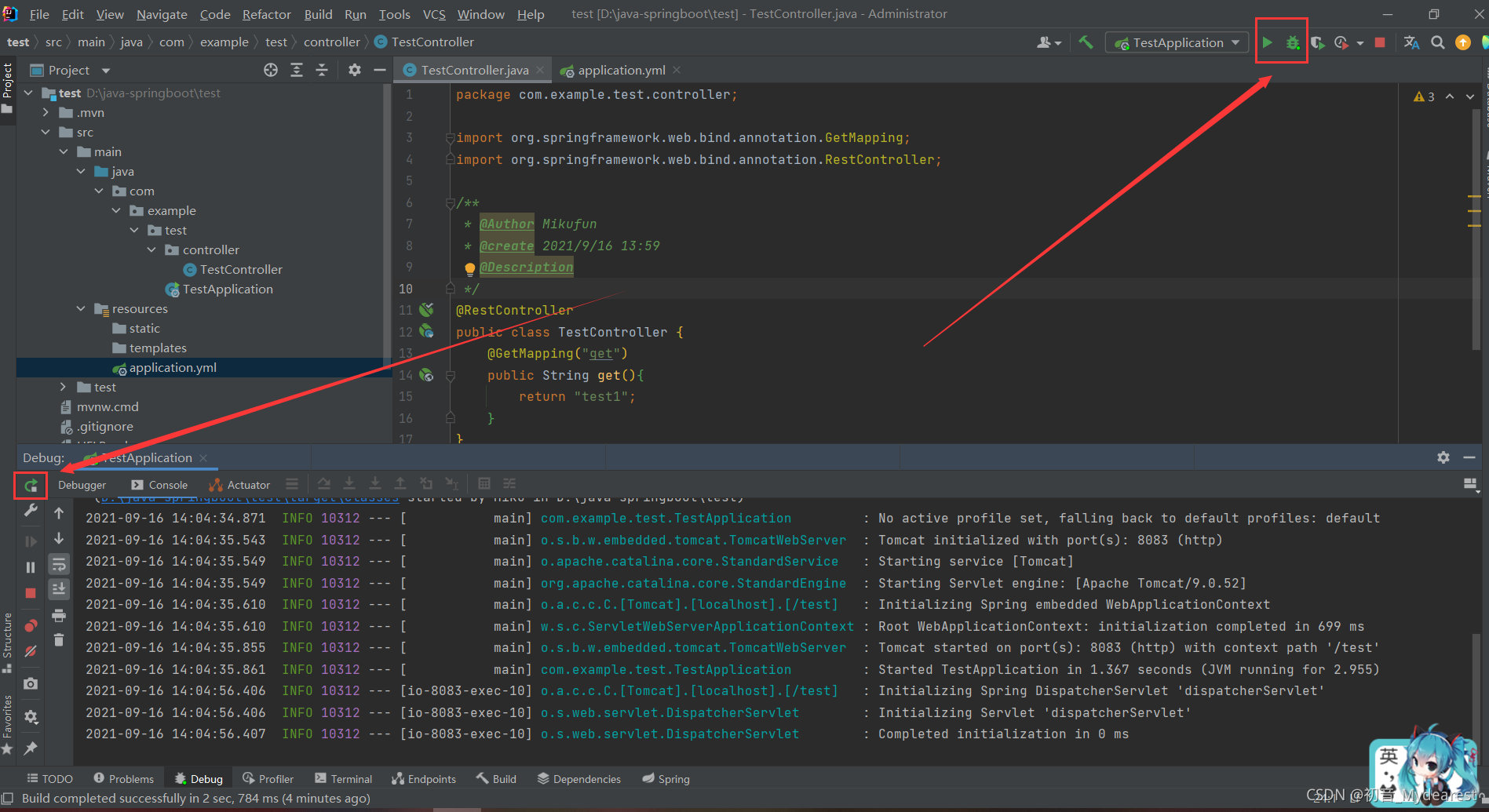Open the VCS menu
Image resolution: width=1489 pixels, height=812 pixels.
(x=434, y=14)
